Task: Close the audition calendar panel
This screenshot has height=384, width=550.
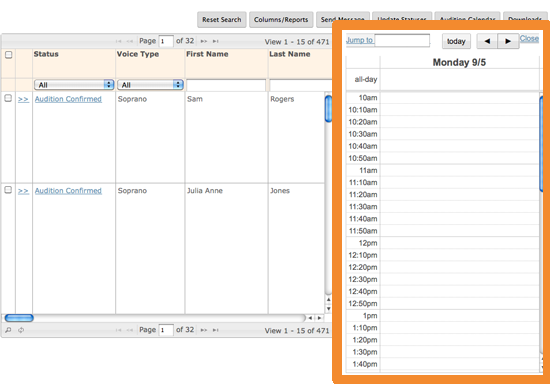Action: [x=529, y=39]
